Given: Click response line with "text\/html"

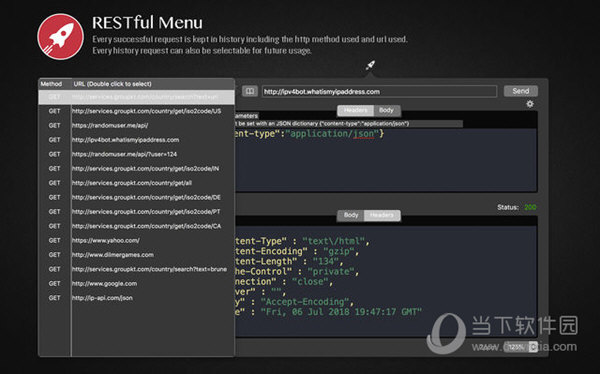Looking at the screenshot, I should [303, 241].
